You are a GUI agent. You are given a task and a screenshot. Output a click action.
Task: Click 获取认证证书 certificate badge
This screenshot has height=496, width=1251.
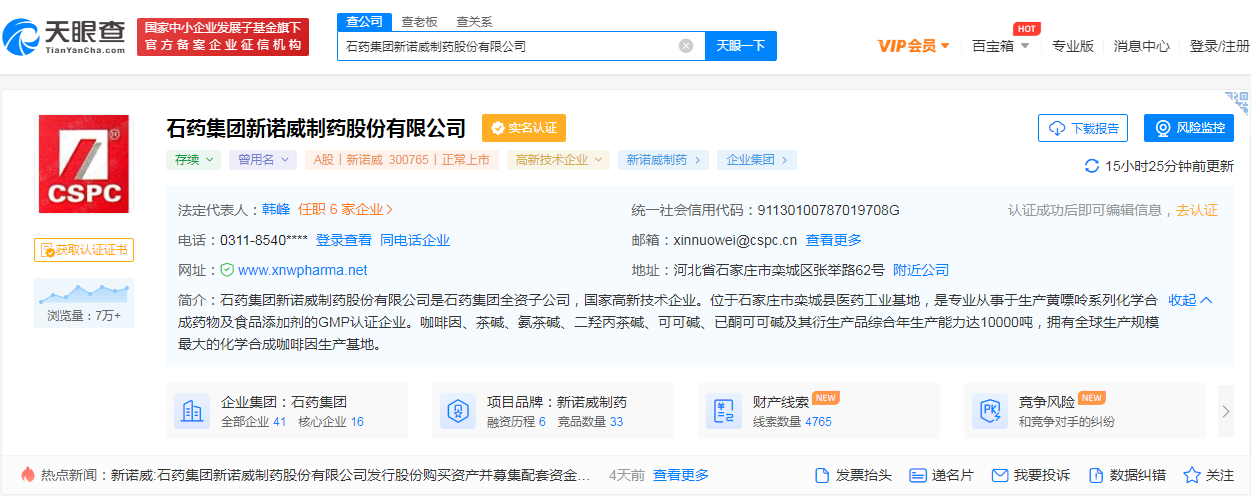(x=84, y=249)
